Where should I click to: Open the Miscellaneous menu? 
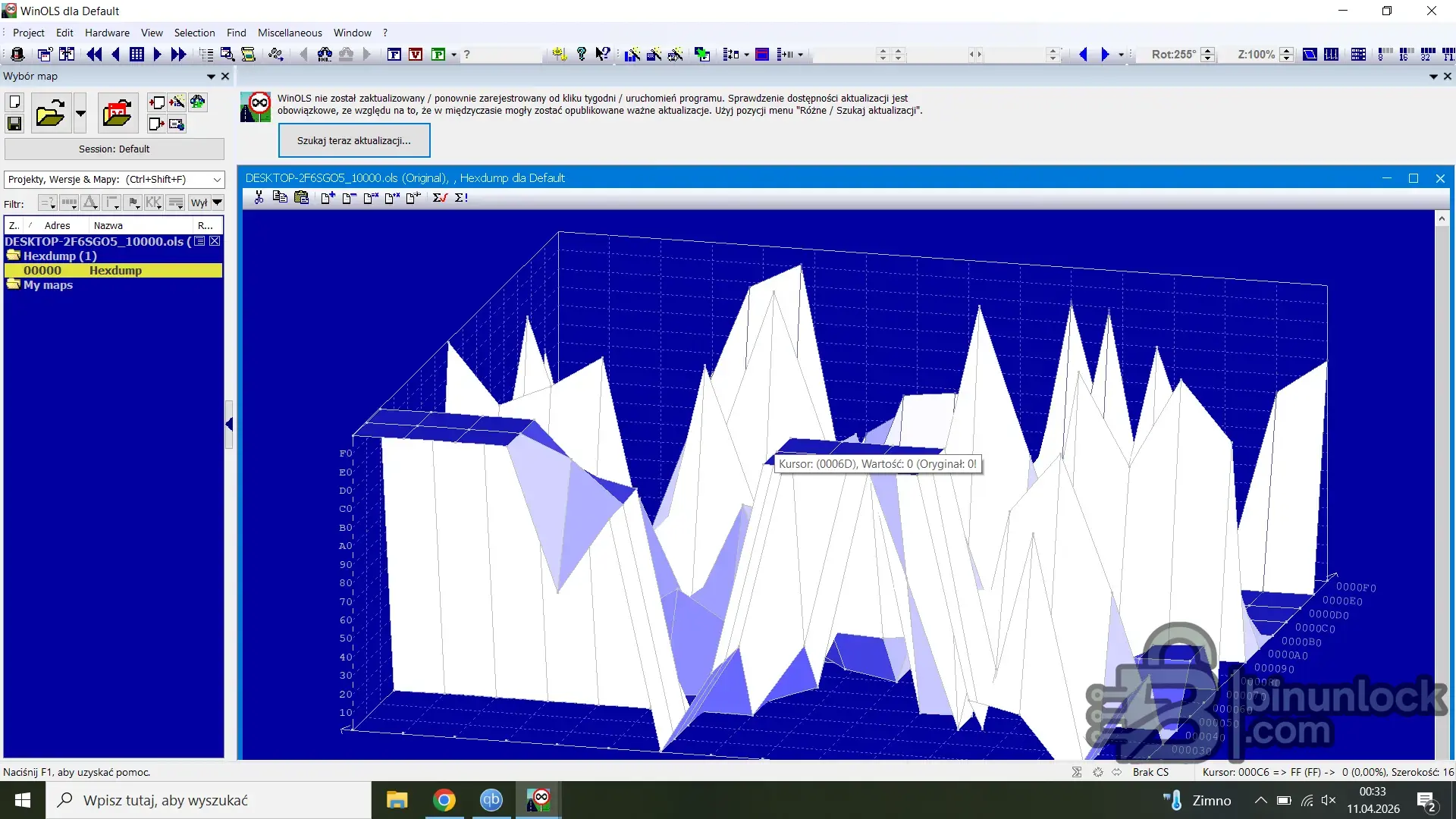[290, 33]
